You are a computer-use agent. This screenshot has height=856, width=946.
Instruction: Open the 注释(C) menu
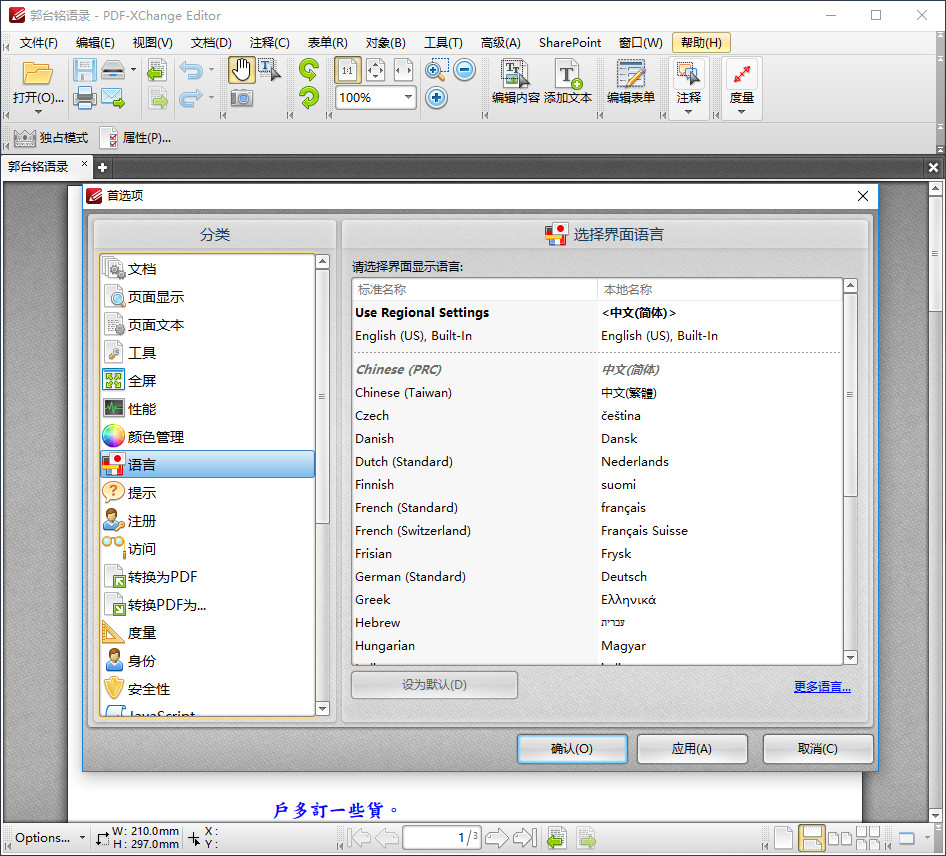(269, 43)
